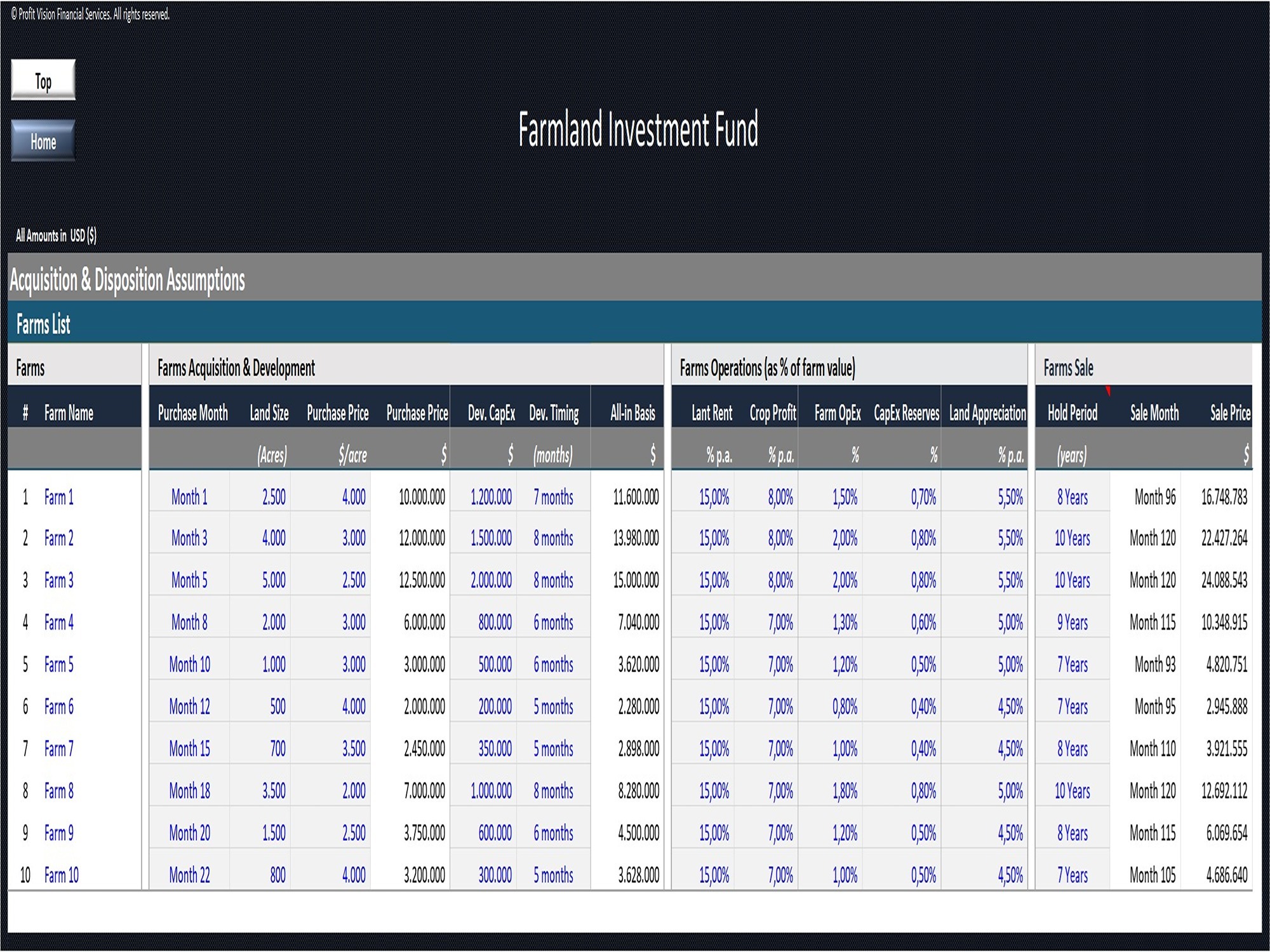Select Farm 8 hold period '10 Years'
1270x952 pixels.
(1072, 791)
